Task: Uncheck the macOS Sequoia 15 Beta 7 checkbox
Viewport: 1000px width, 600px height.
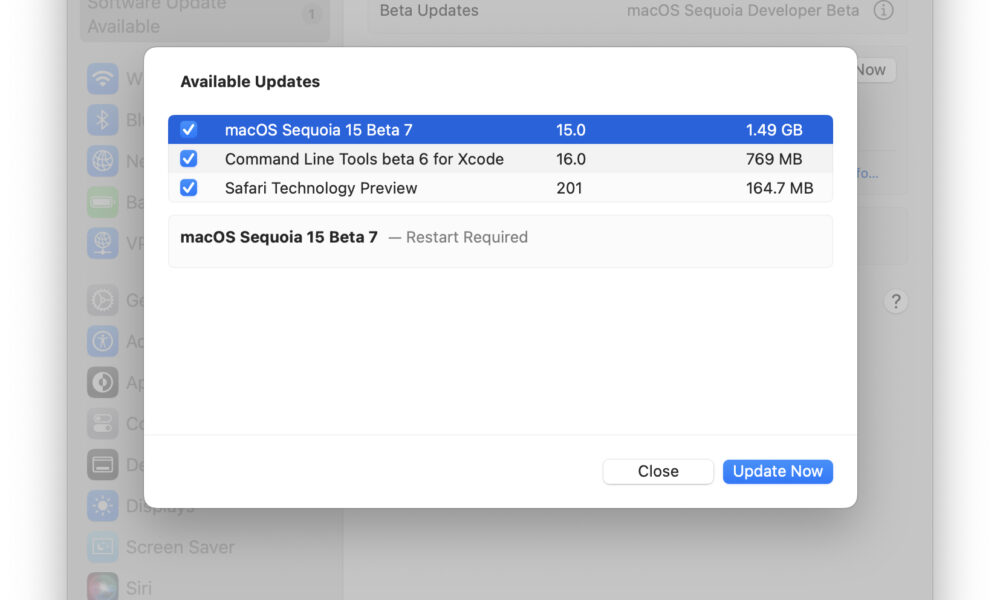Action: pyautogui.click(x=188, y=129)
